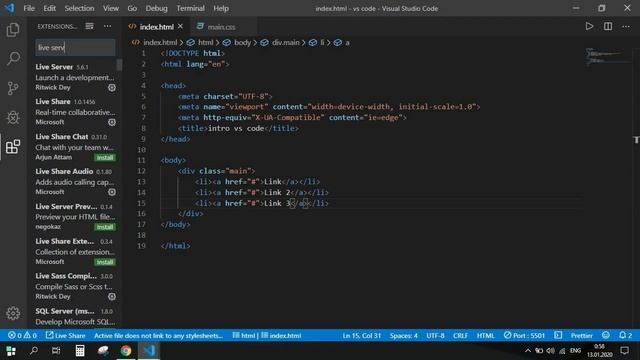Show errors and warnings in status bar

tap(22, 336)
